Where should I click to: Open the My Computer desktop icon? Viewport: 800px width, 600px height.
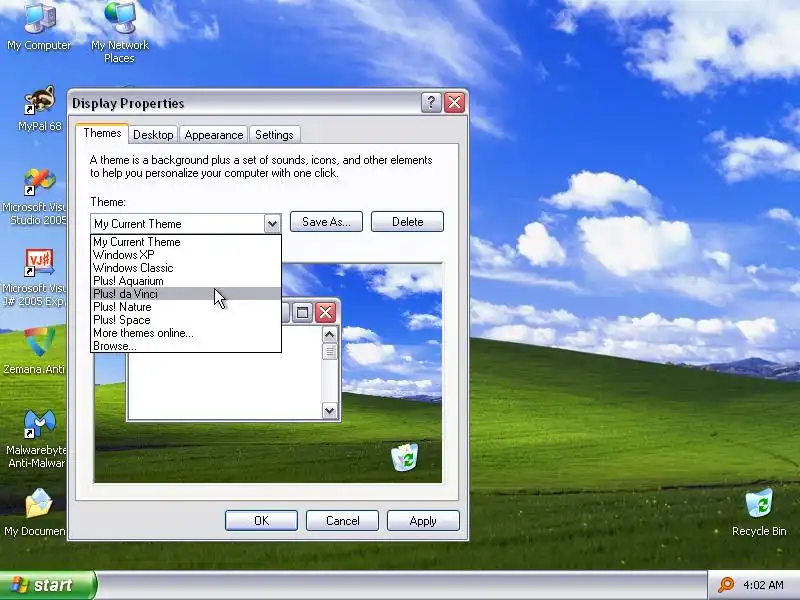[39, 26]
